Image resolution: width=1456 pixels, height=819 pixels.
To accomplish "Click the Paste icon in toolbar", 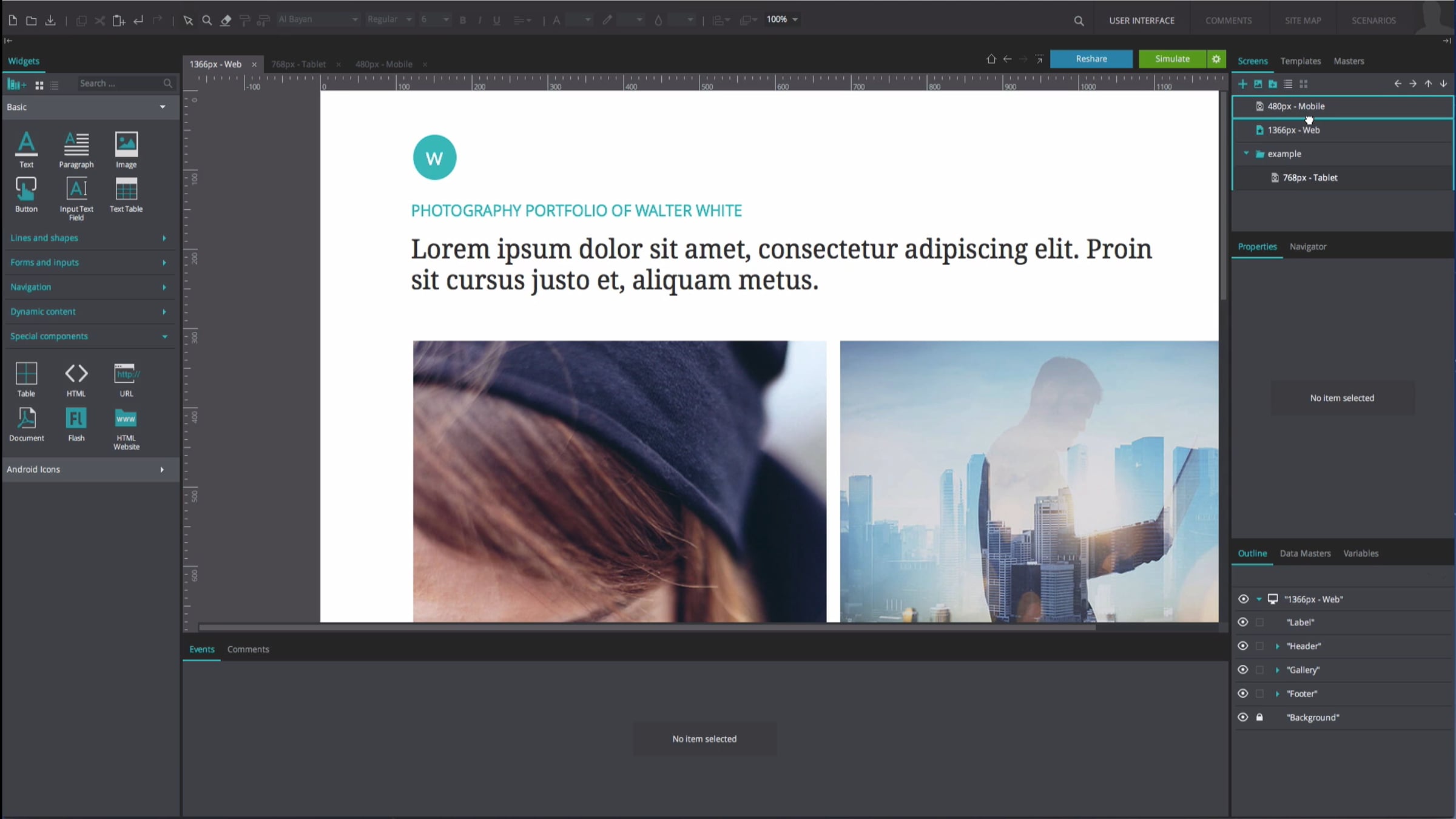I will pyautogui.click(x=119, y=20).
